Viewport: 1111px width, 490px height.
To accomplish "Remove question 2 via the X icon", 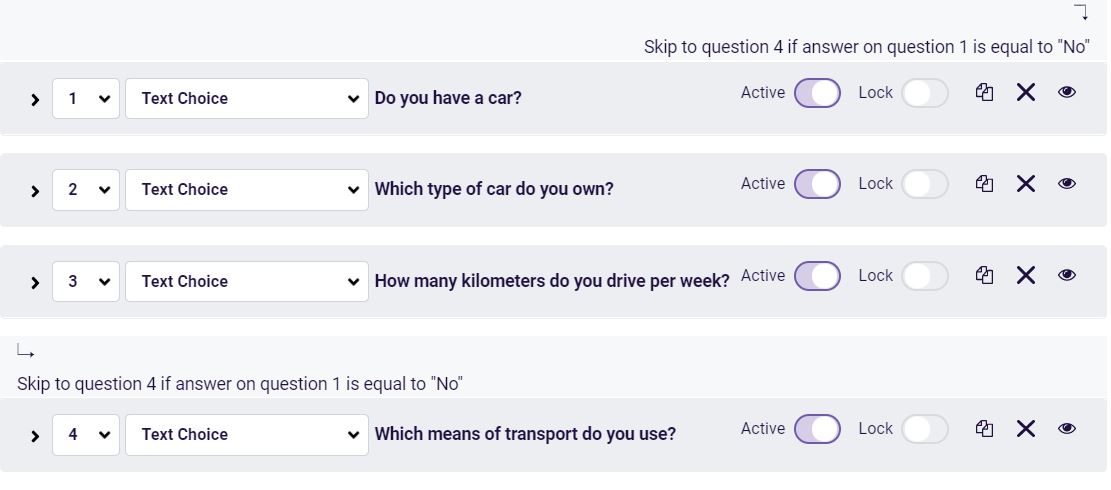I will tap(1026, 183).
